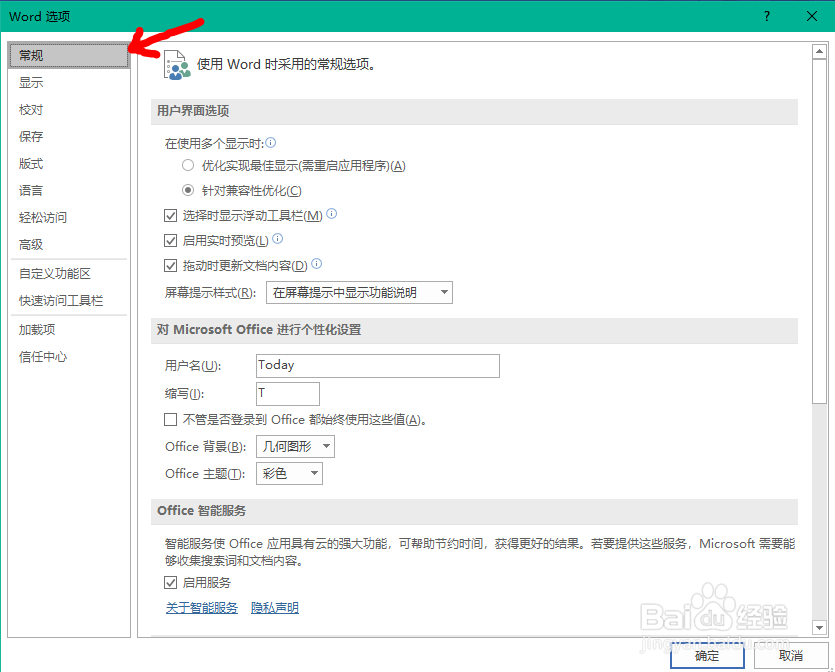835x672 pixels.
Task: Click info icon beside 启用实时预览
Action: tap(277, 239)
